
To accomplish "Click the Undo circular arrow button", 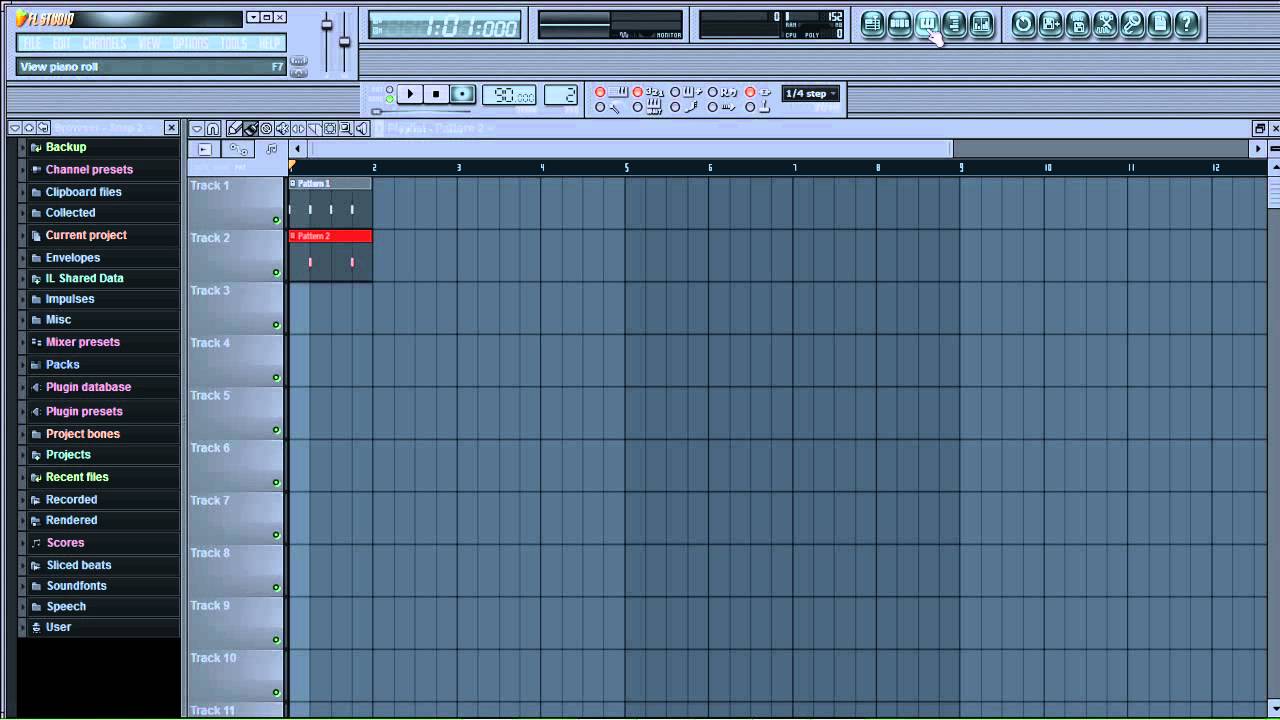I will pos(1023,24).
